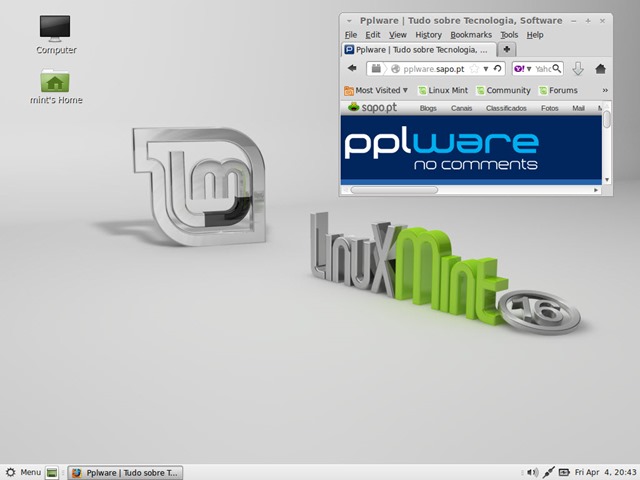Open the window menu arrow in title bar

[349, 21]
